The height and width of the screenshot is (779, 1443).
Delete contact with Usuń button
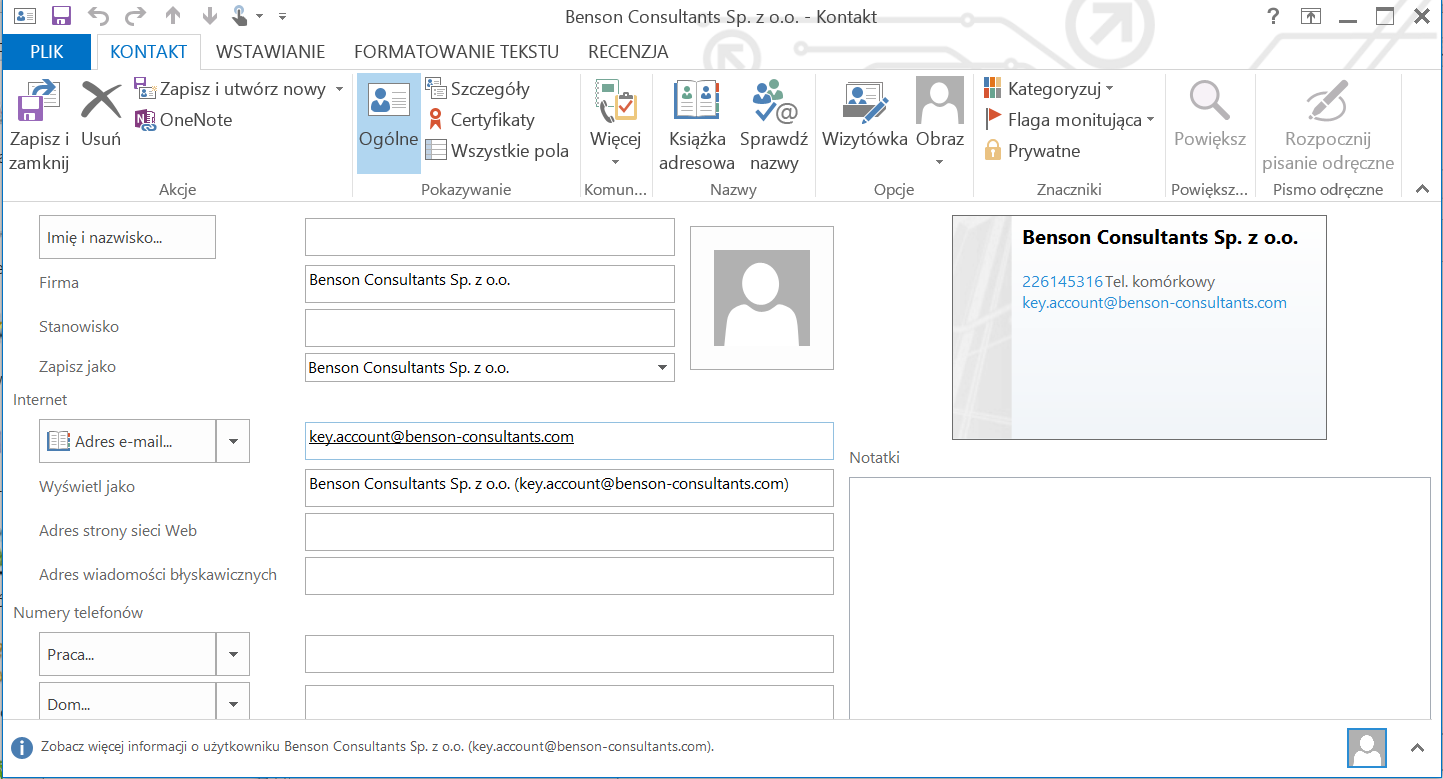tap(101, 114)
